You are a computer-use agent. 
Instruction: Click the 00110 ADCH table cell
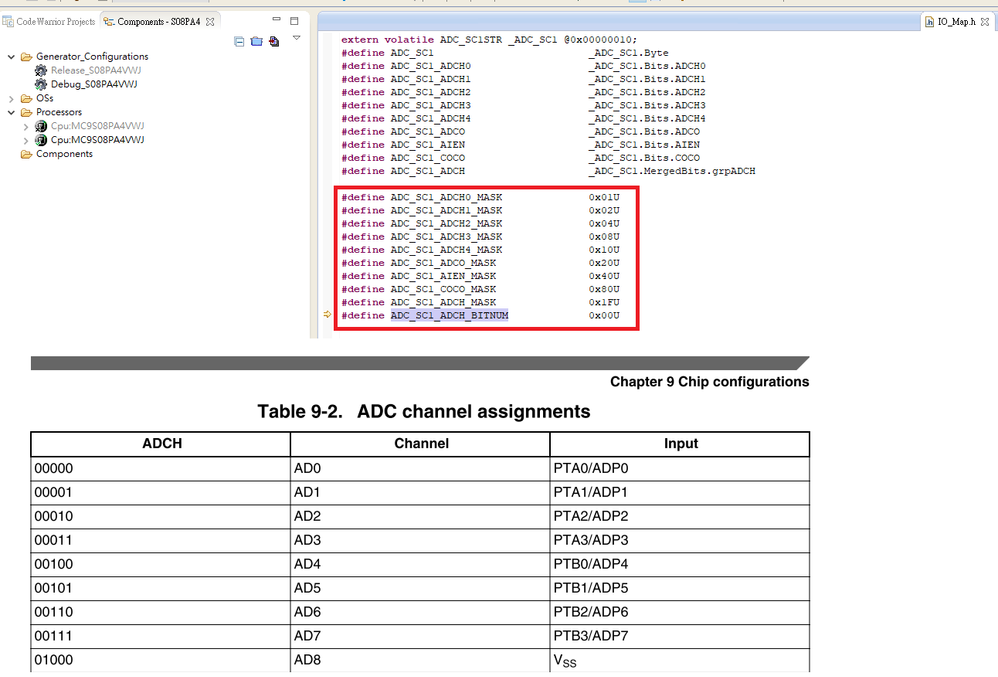[160, 612]
